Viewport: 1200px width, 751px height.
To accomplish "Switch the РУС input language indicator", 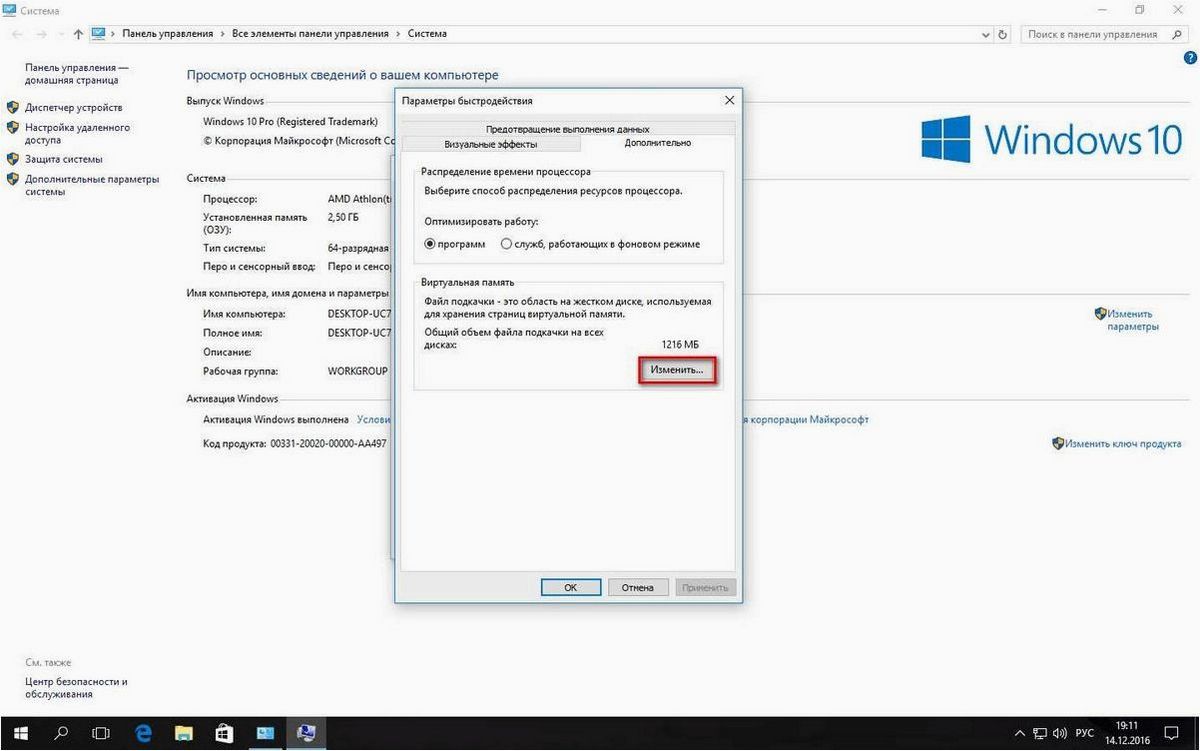I will click(1084, 734).
